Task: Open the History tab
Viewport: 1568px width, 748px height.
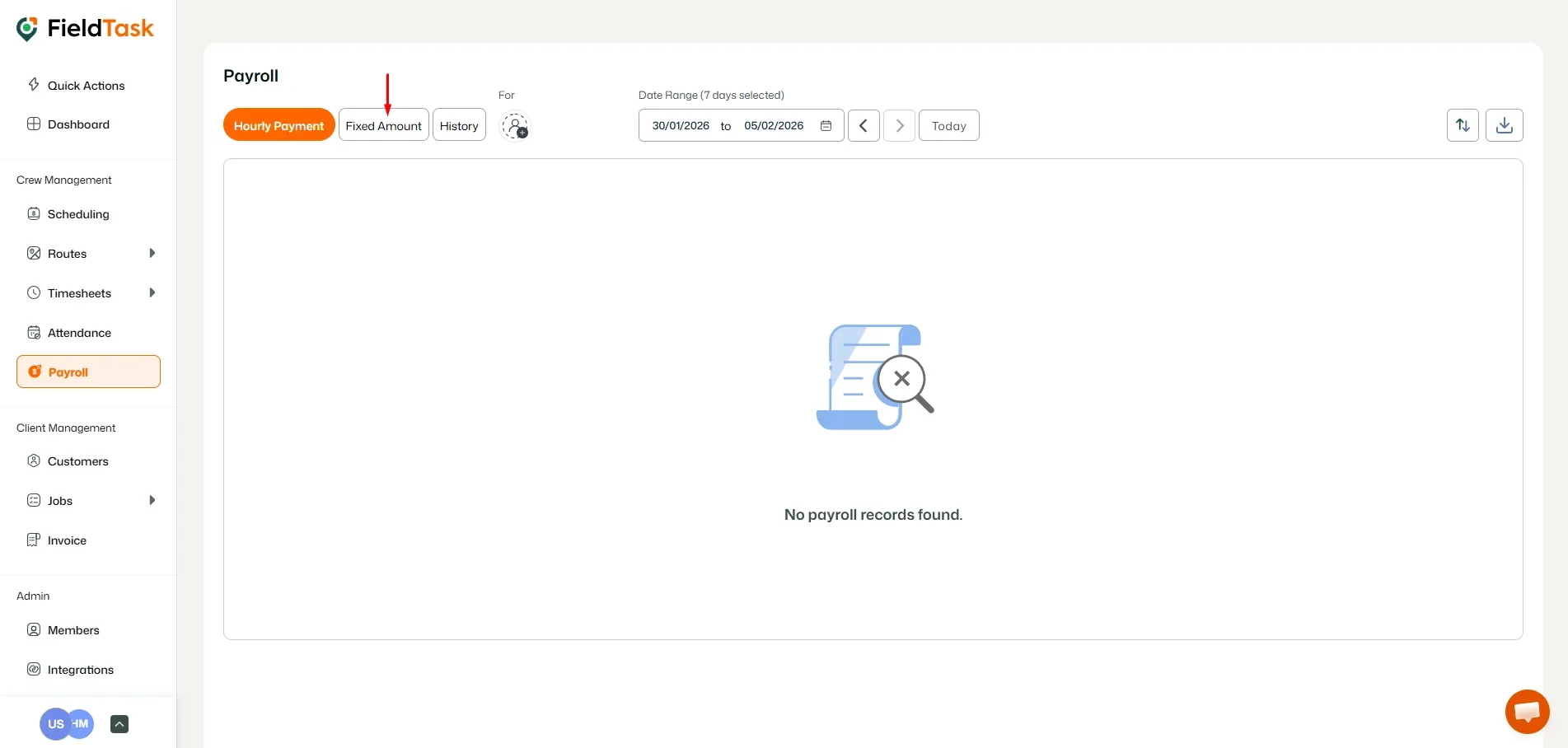Action: tap(459, 125)
